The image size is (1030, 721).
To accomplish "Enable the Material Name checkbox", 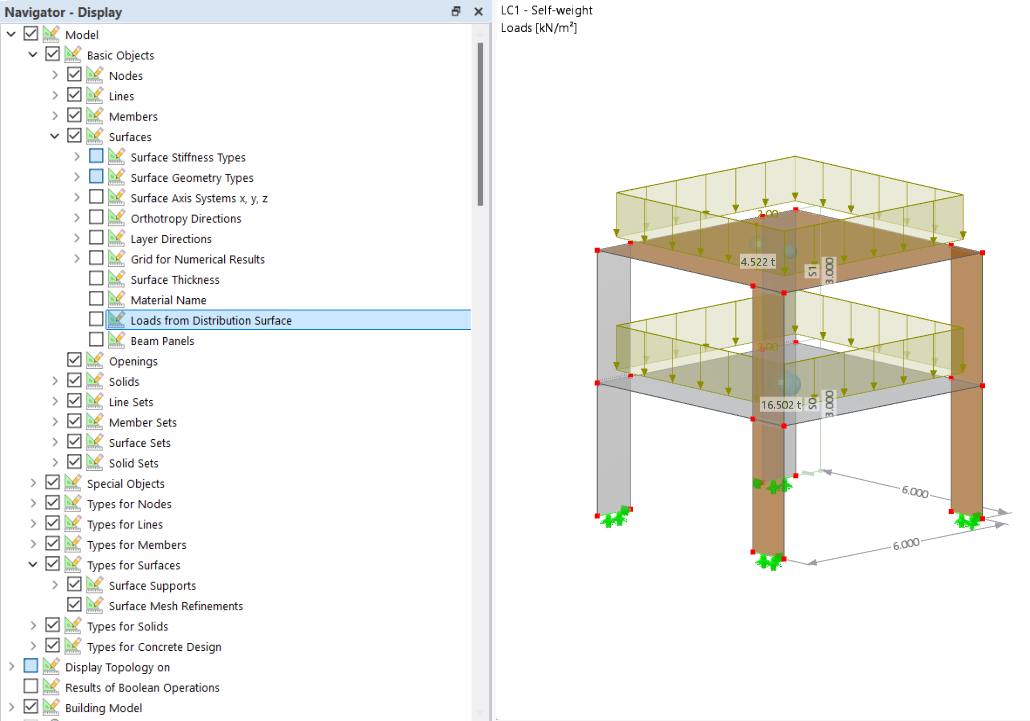I will point(96,299).
